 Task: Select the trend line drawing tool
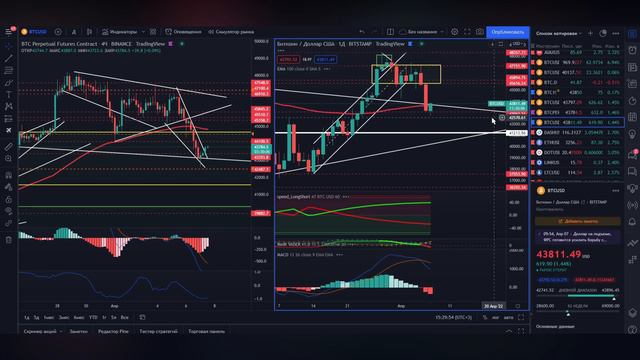pos(9,58)
